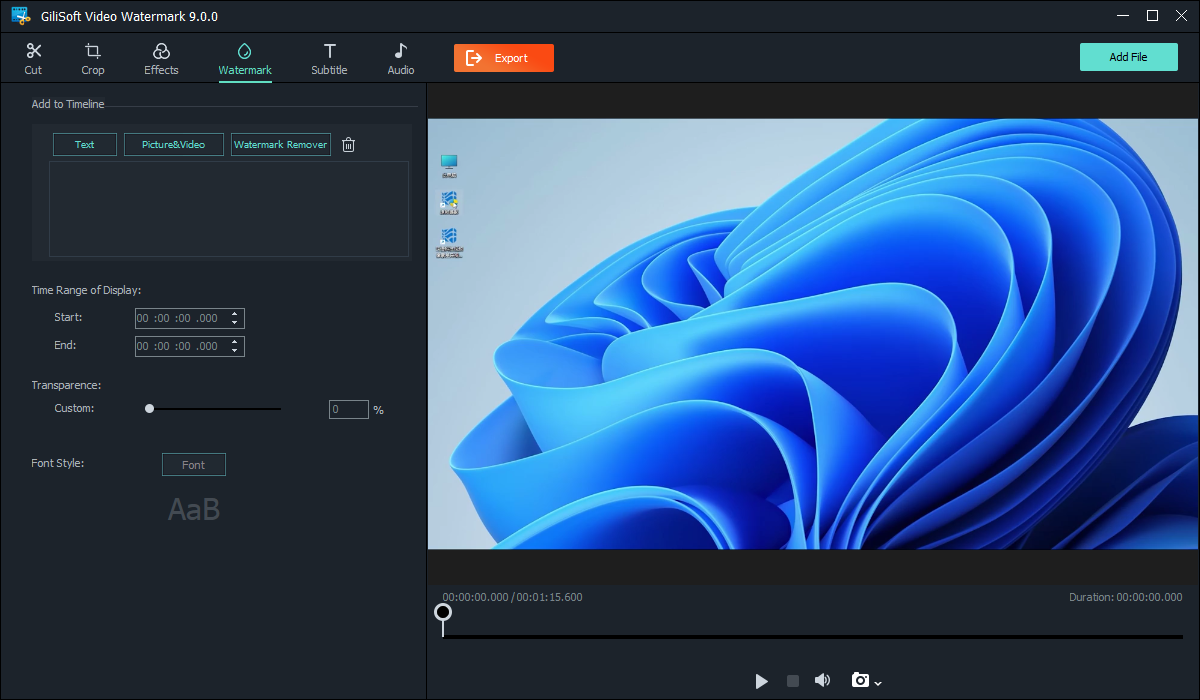Click the playback timeline track

[x=813, y=636]
